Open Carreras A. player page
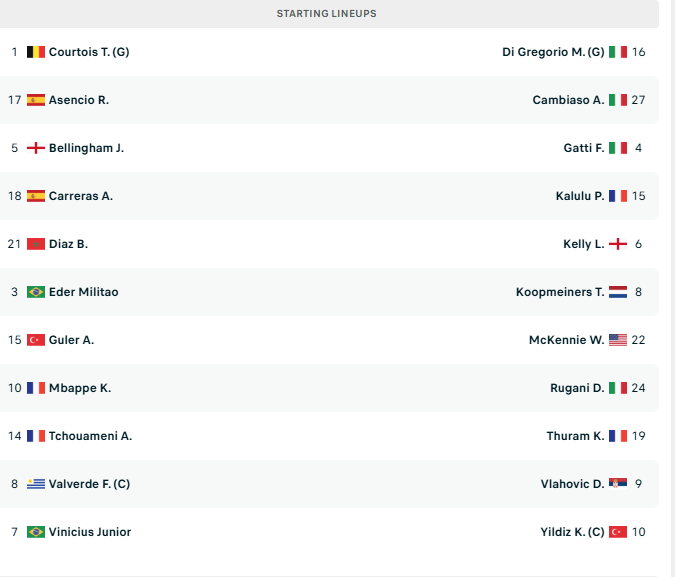 pyautogui.click(x=81, y=196)
